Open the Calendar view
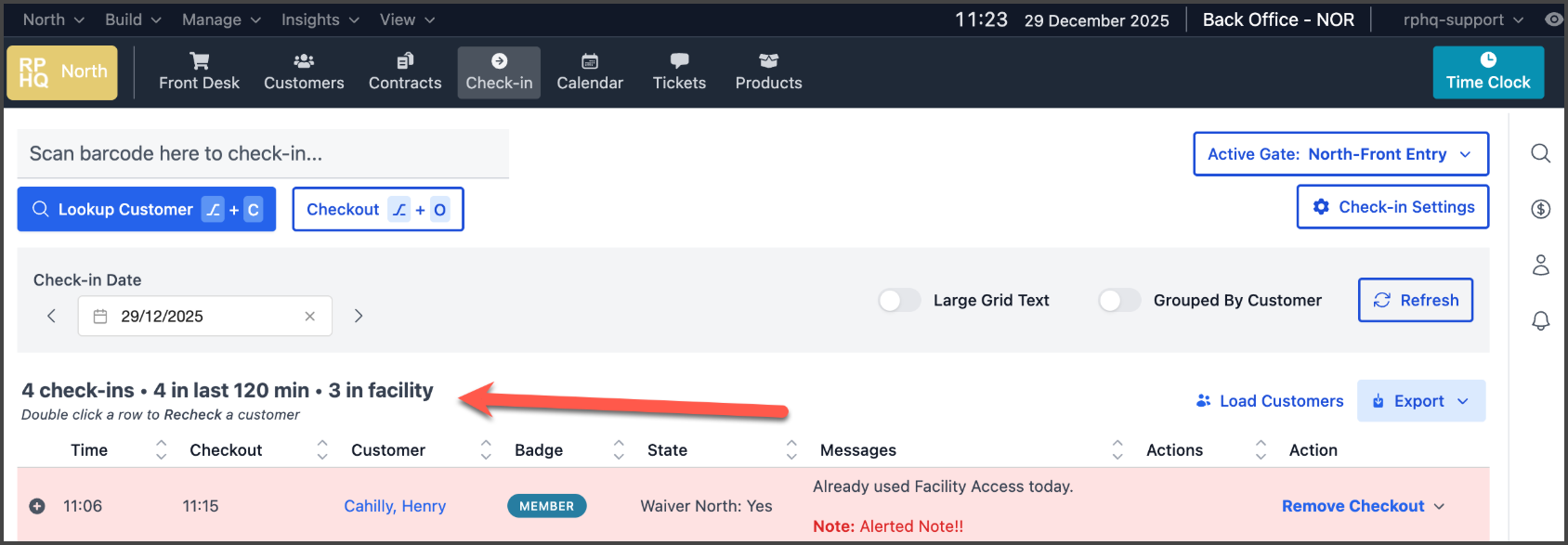Viewport: 1568px width, 545px height. (590, 72)
